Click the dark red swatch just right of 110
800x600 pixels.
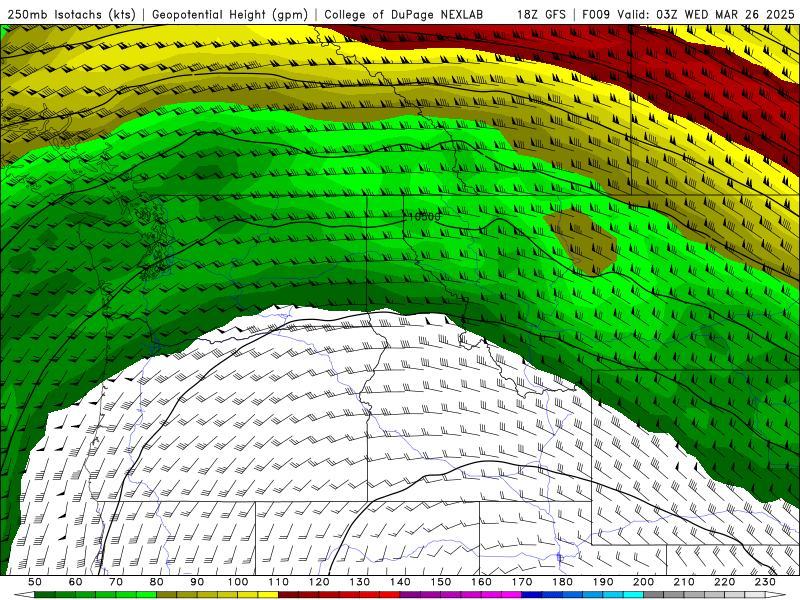(289, 595)
